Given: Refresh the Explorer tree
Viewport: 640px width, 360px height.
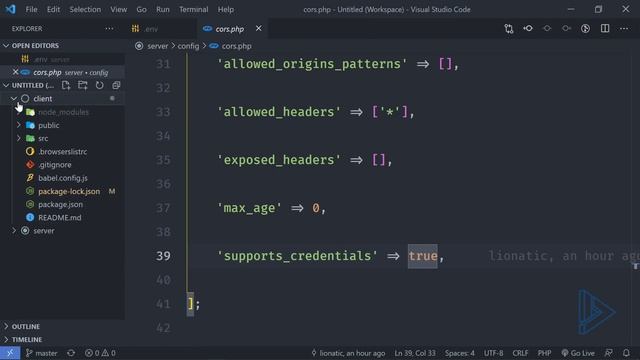Looking at the screenshot, I should click(99, 85).
